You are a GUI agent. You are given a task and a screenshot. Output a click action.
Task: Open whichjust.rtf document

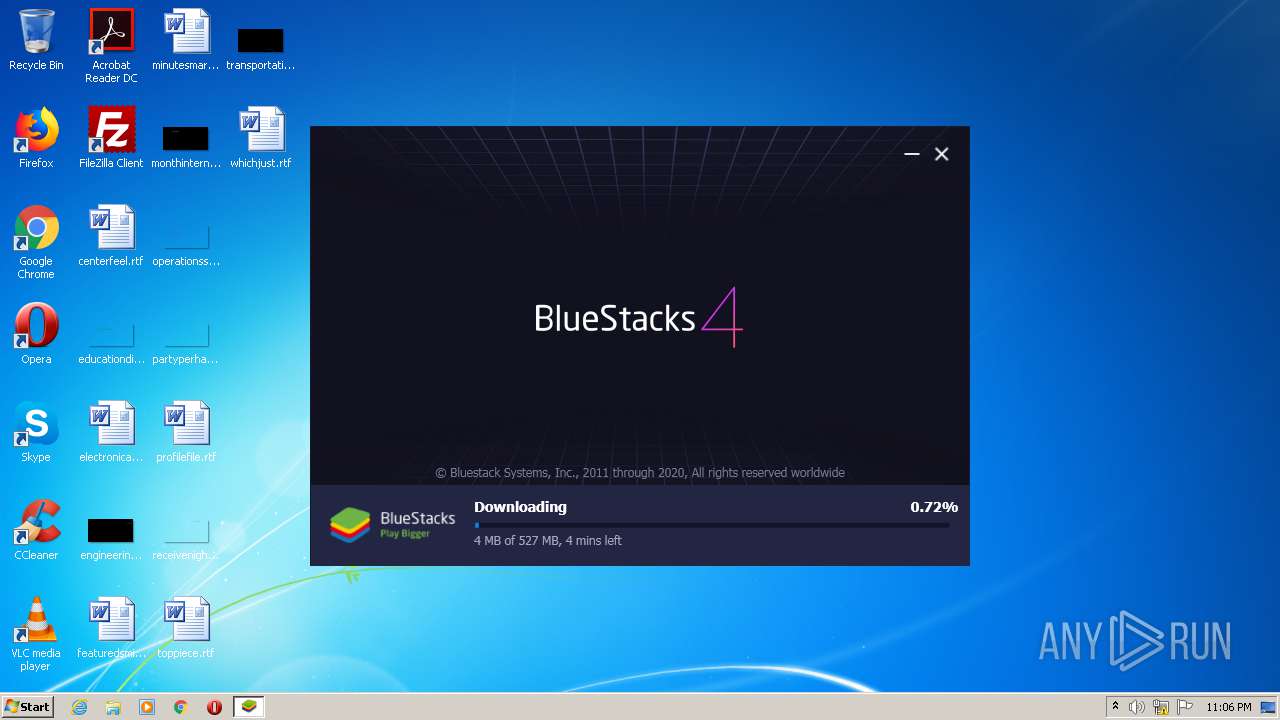(260, 138)
